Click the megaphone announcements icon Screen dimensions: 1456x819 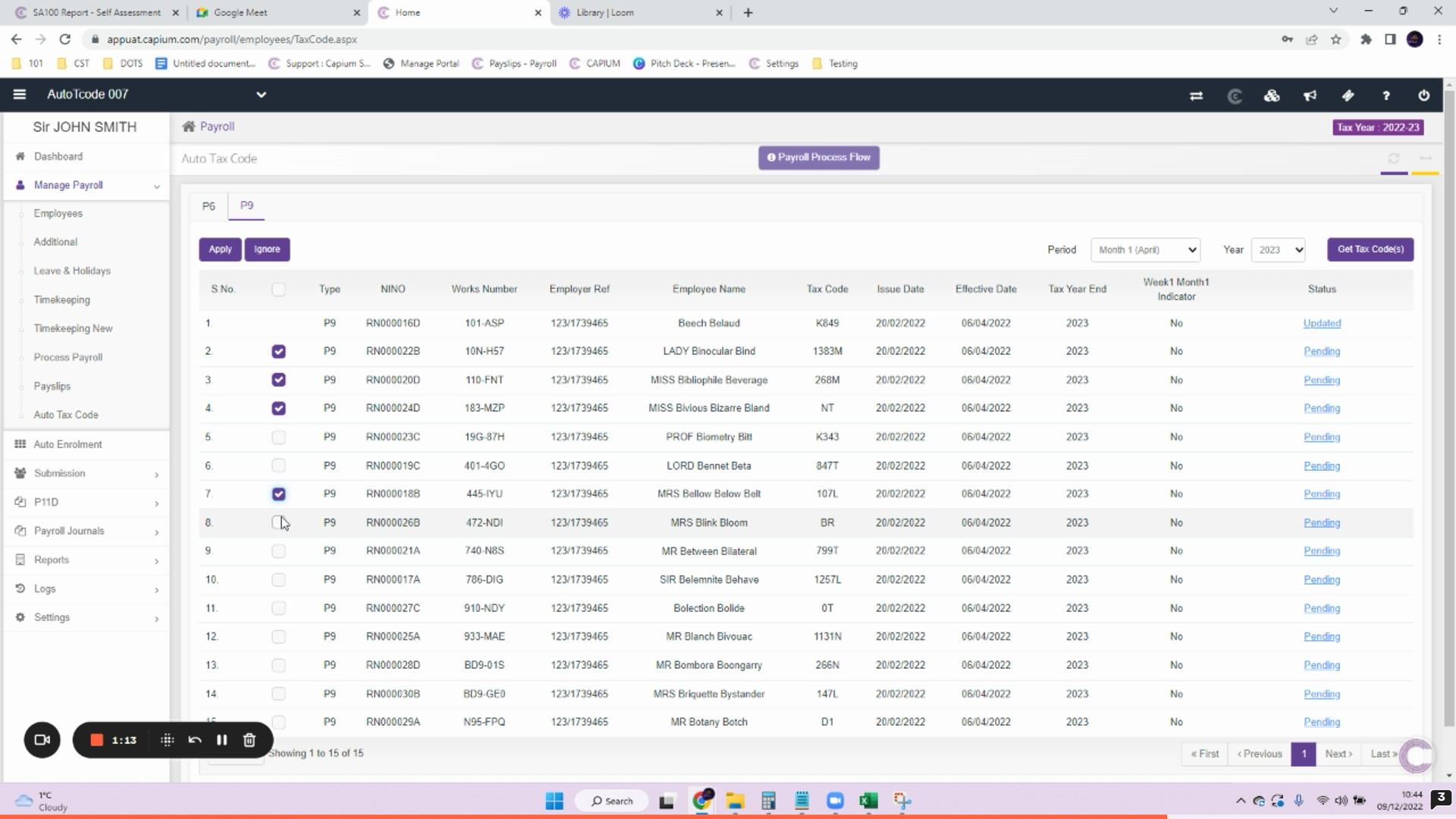coord(1310,96)
